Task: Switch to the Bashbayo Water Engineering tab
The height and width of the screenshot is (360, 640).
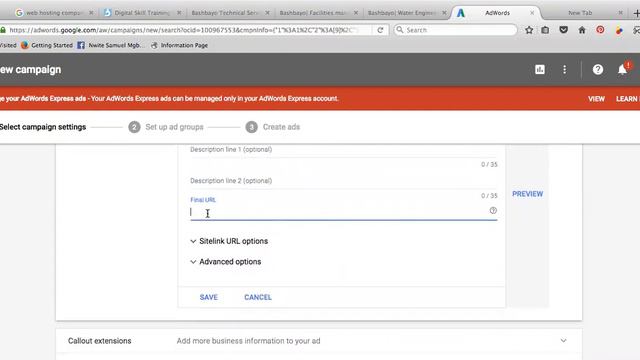Action: point(402,13)
